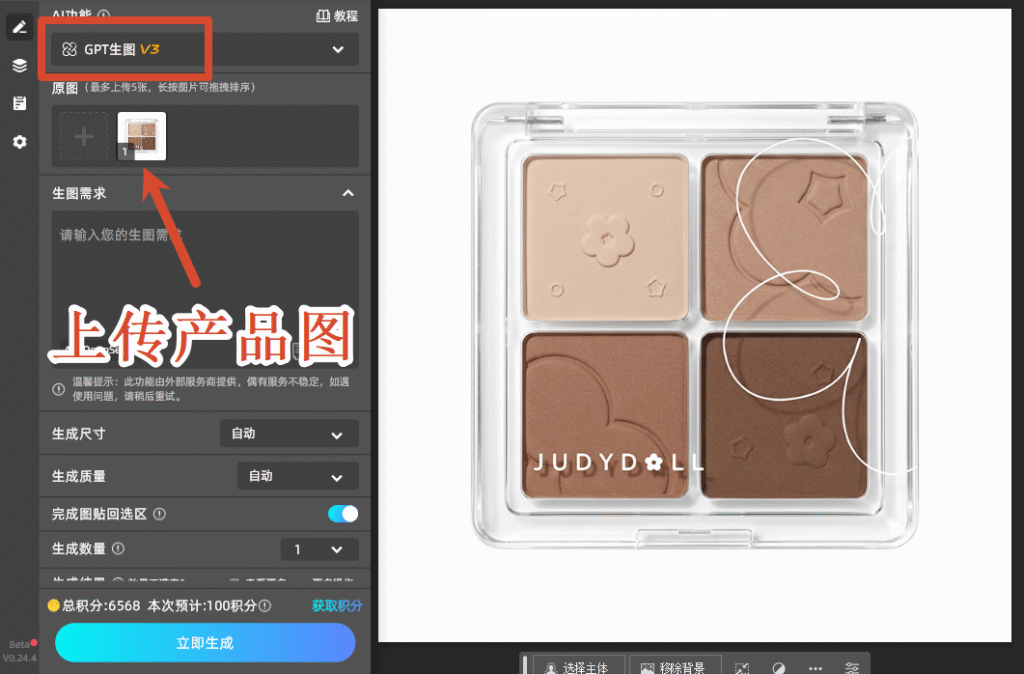
Task: Click 选择主体 select subject button
Action: click(579, 666)
